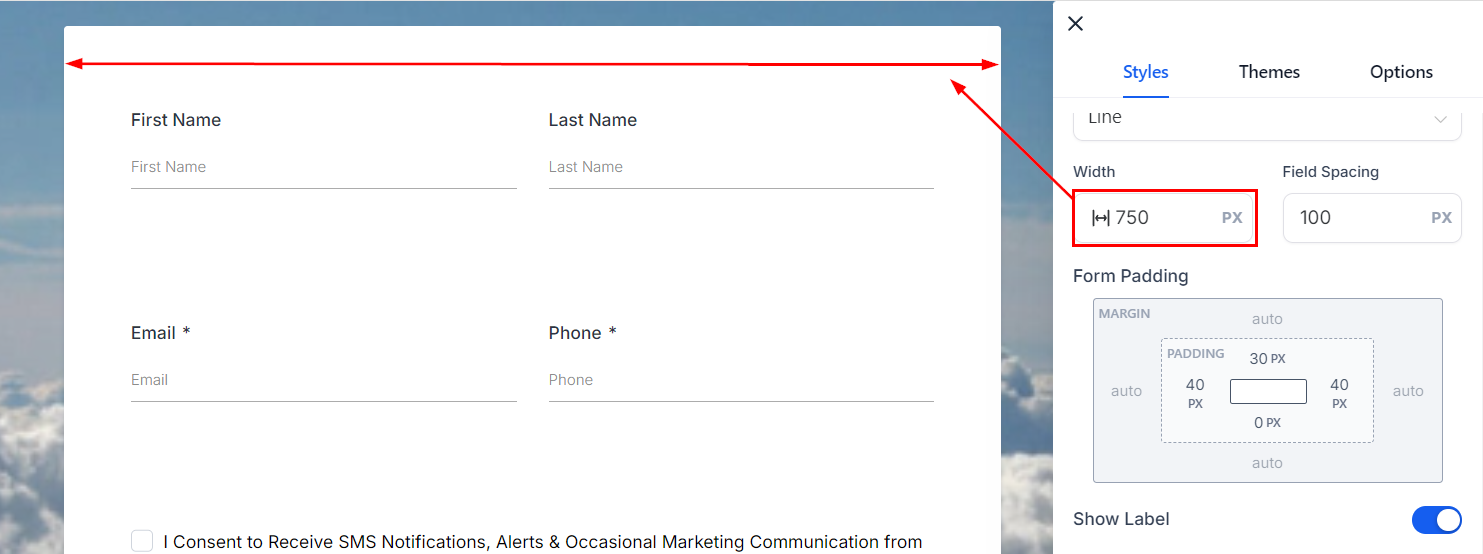The width and height of the screenshot is (1483, 554).
Task: Click the left padding value 40
Action: coord(1195,385)
